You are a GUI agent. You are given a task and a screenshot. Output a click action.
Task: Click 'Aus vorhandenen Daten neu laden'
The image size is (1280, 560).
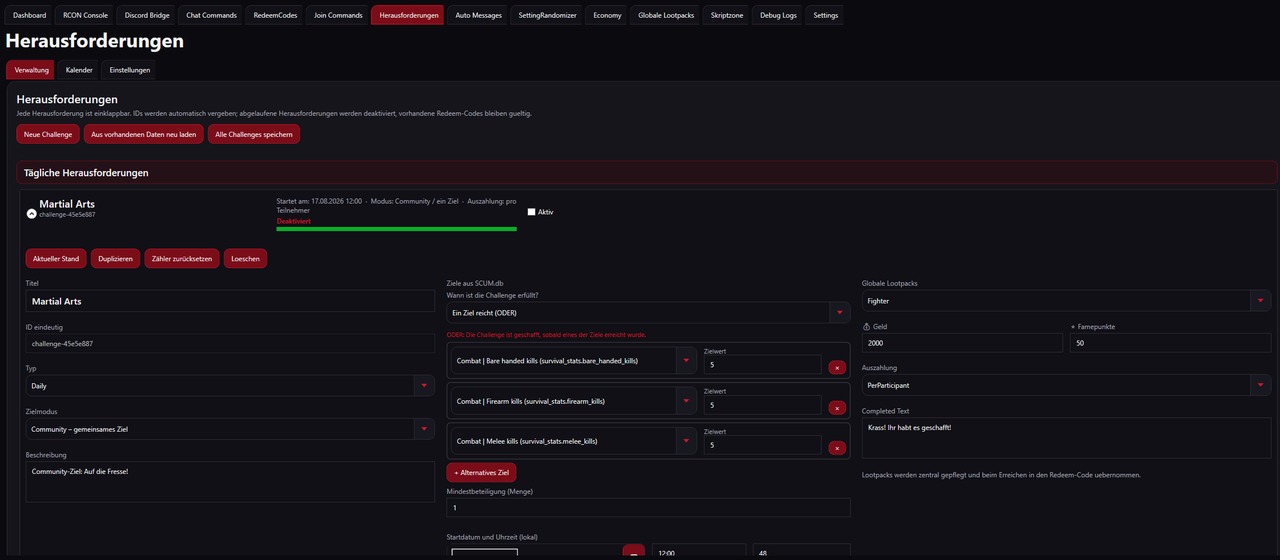(144, 134)
